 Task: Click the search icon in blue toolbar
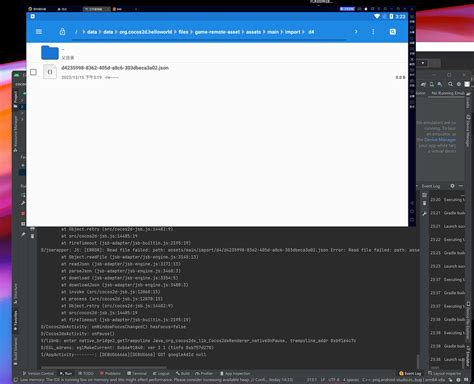[393, 32]
